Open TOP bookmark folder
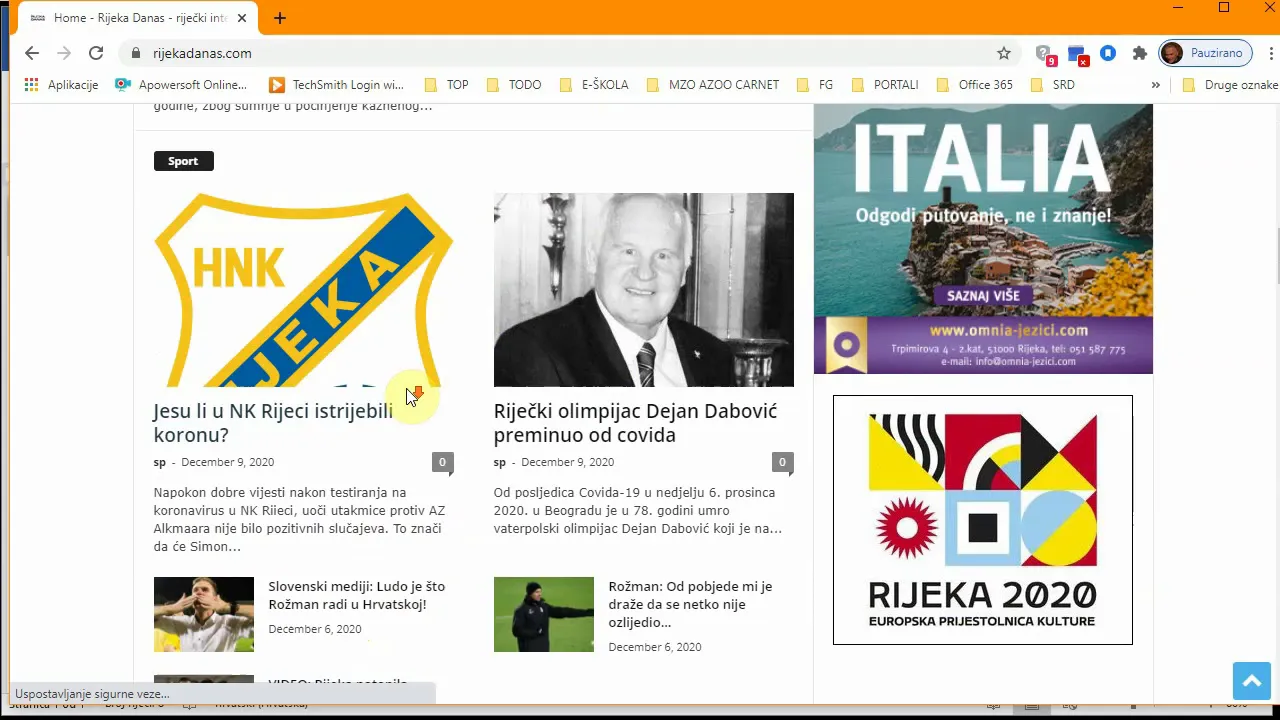The height and width of the screenshot is (720, 1280). (447, 85)
